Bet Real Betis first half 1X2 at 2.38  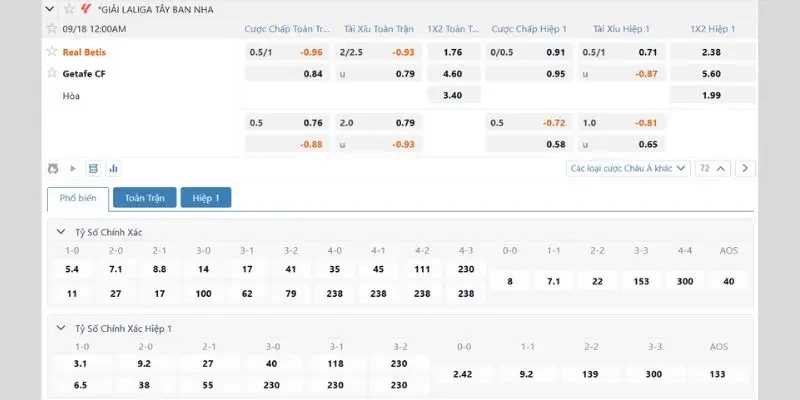pyautogui.click(x=713, y=52)
